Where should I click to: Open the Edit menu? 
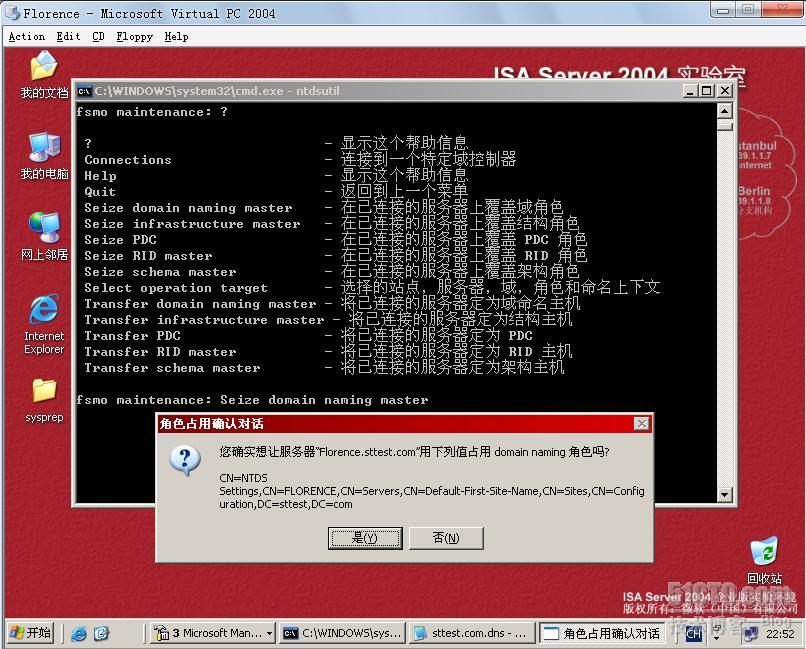pyautogui.click(x=68, y=36)
